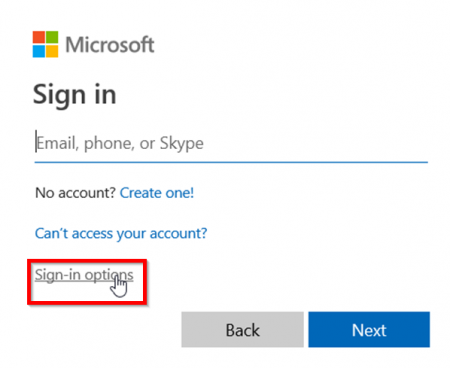The image size is (450, 368).
Task: Click the blinking text cursor in email field
Action: (x=36, y=141)
